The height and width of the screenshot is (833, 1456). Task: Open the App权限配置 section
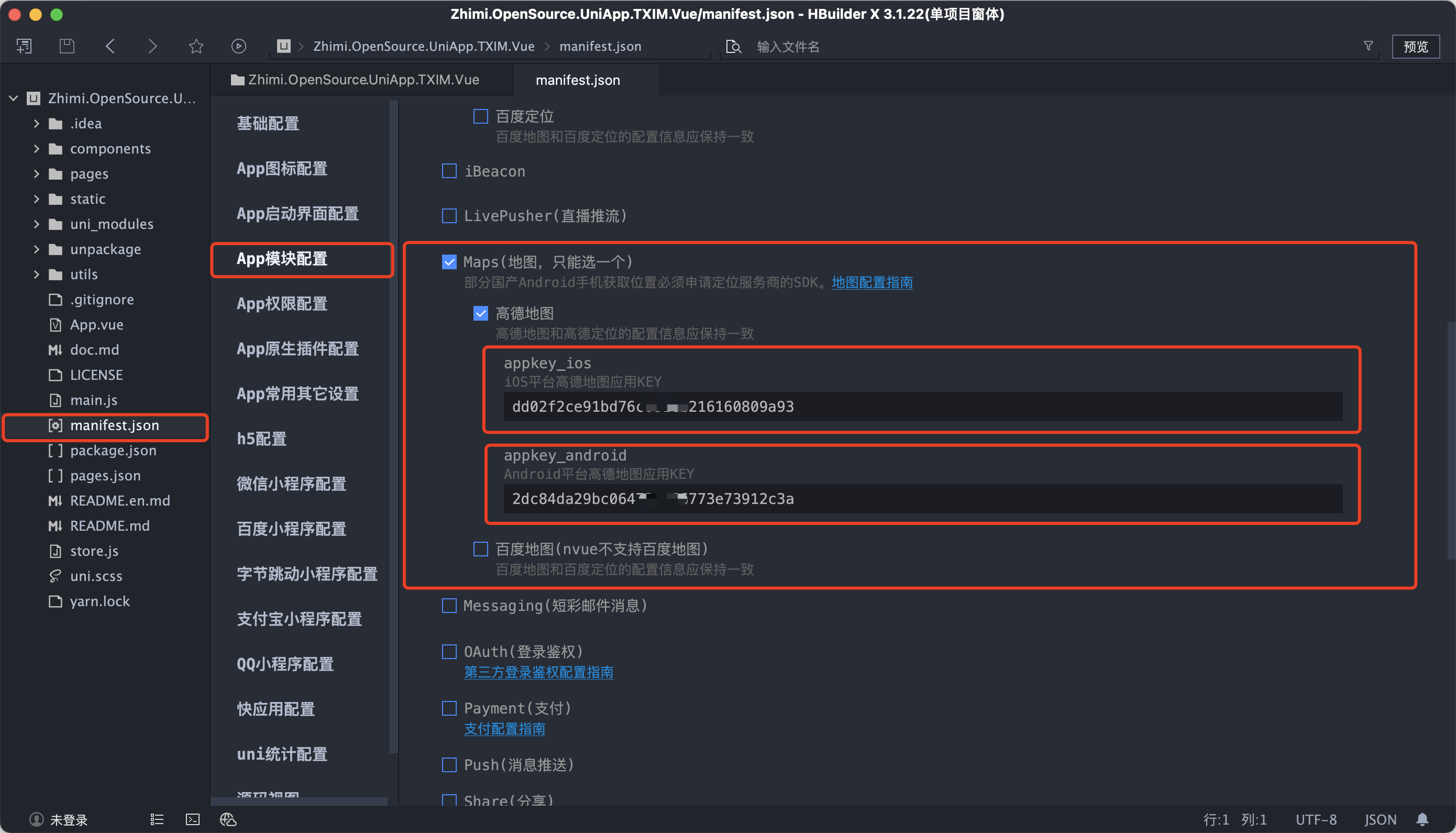click(282, 304)
